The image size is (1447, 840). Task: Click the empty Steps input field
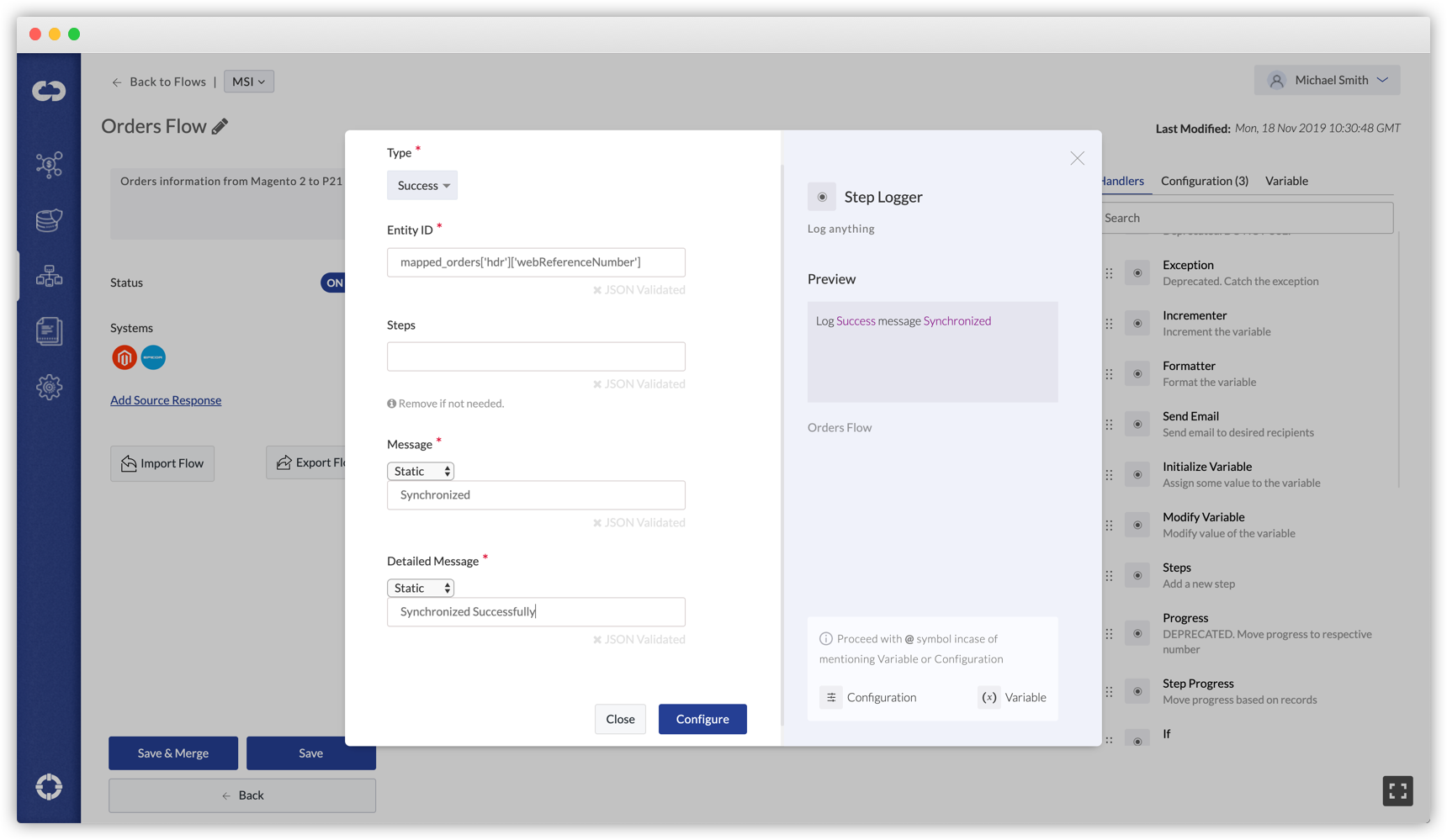pos(536,357)
